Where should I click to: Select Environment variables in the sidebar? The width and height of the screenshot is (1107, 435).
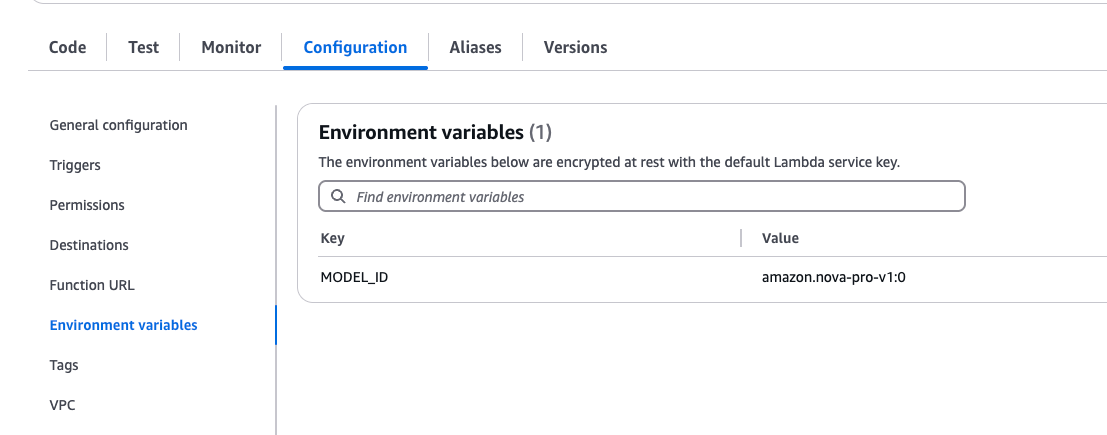(124, 326)
